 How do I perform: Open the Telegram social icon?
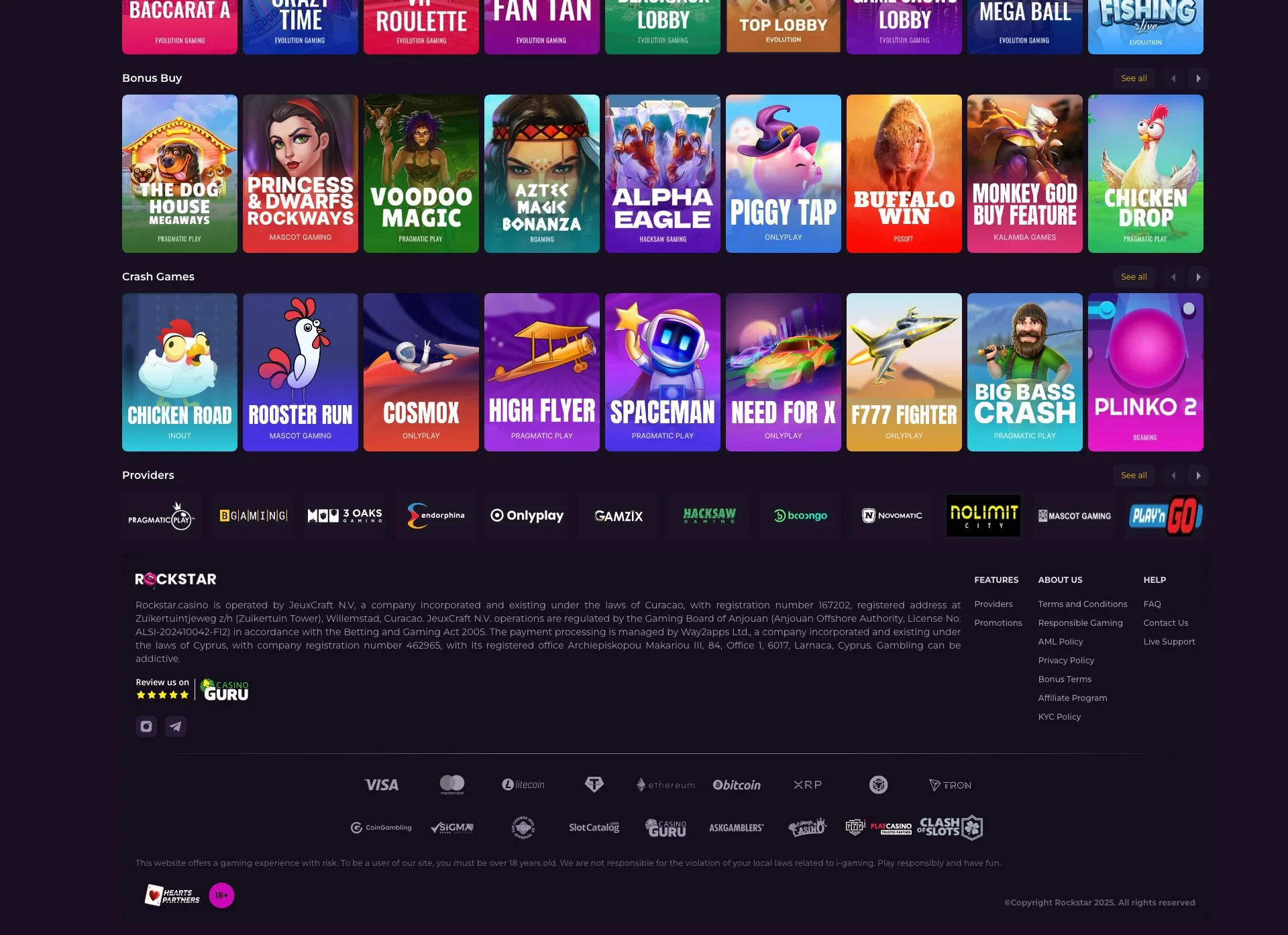click(x=176, y=726)
